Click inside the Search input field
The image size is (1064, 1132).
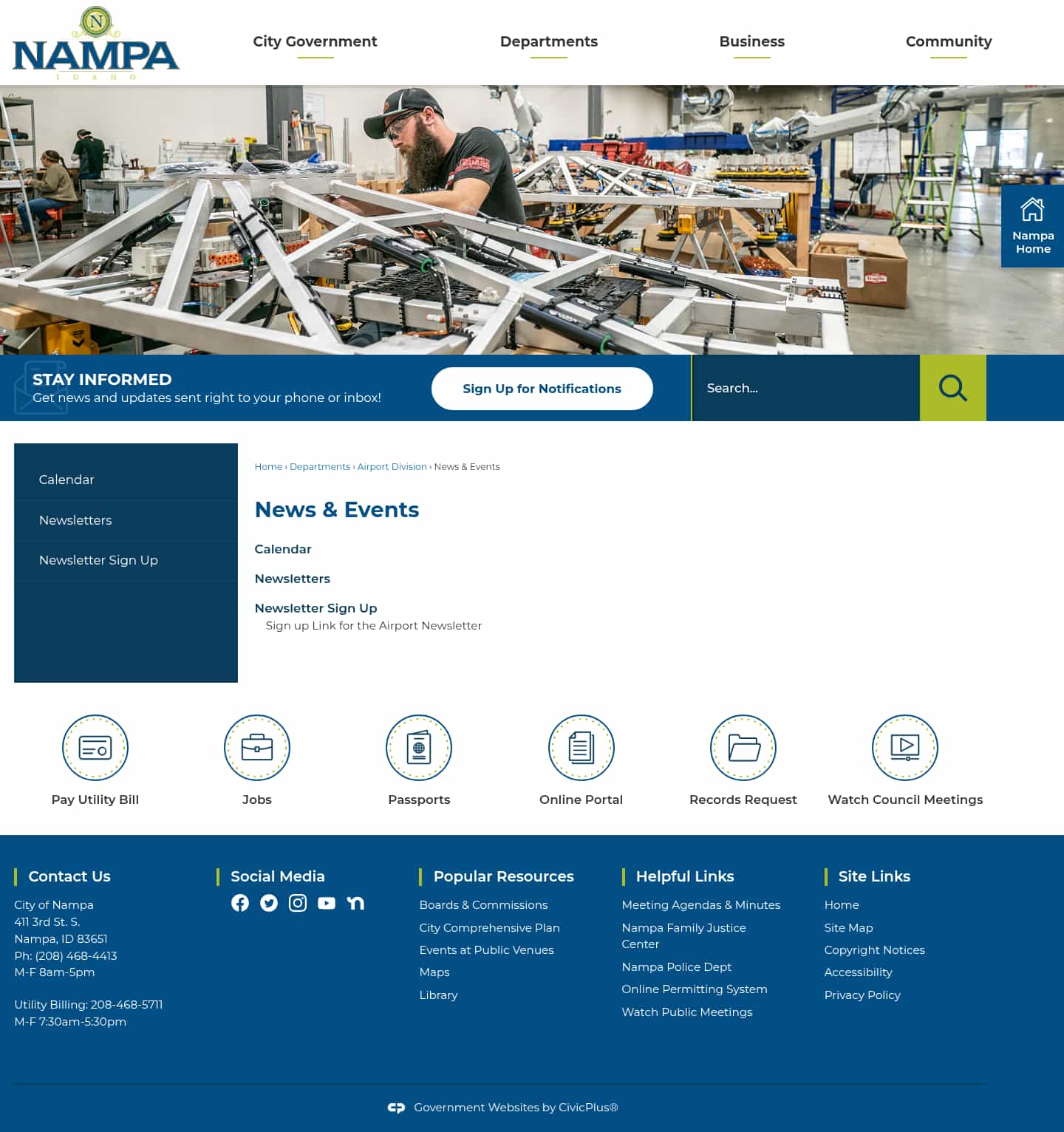(x=805, y=388)
